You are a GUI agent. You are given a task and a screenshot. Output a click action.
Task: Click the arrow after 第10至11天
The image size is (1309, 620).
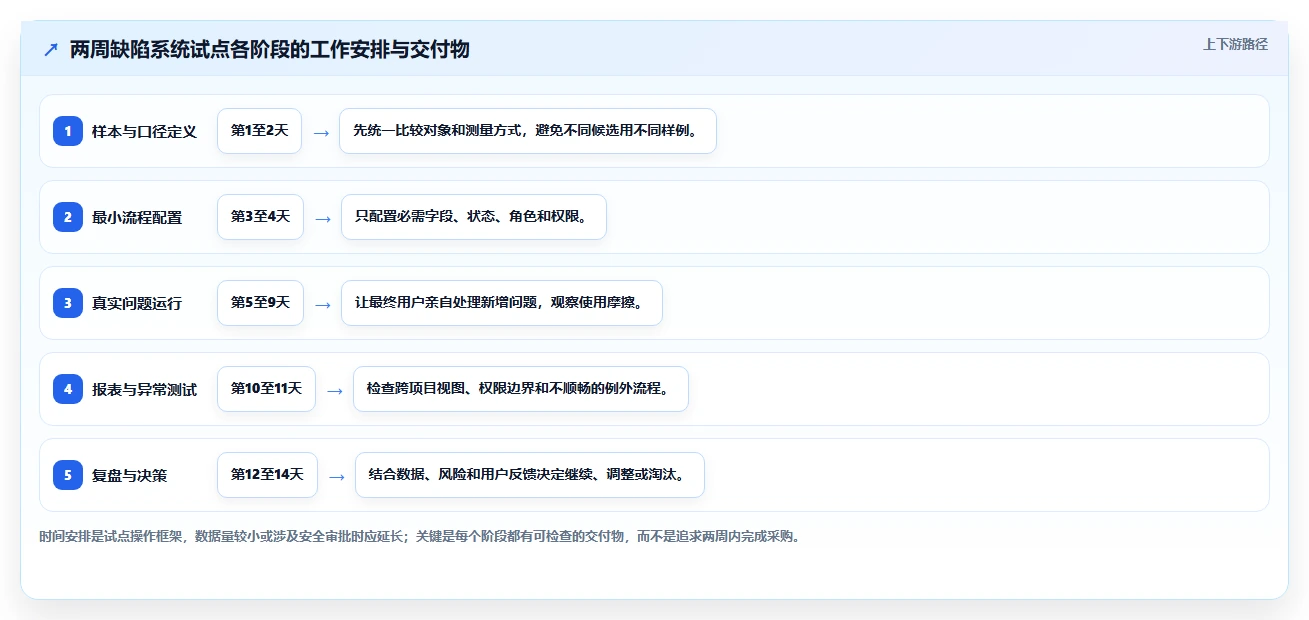334,390
